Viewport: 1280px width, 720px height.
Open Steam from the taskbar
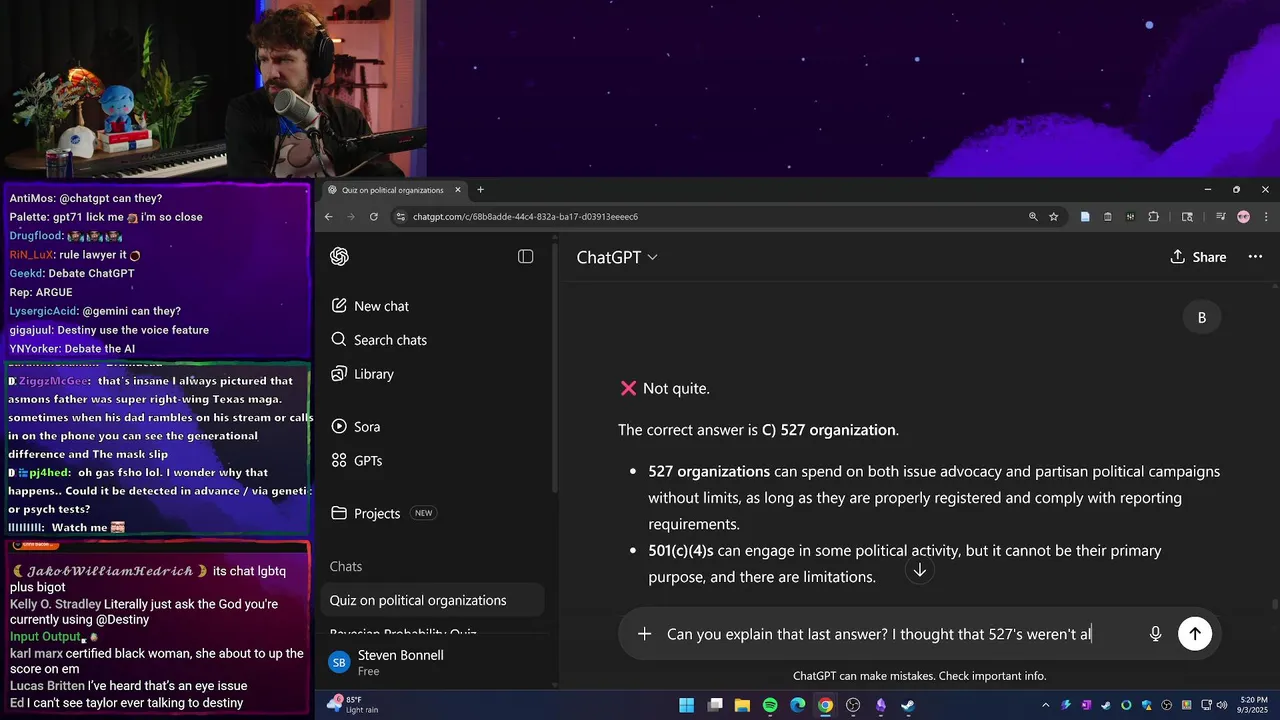coord(908,705)
